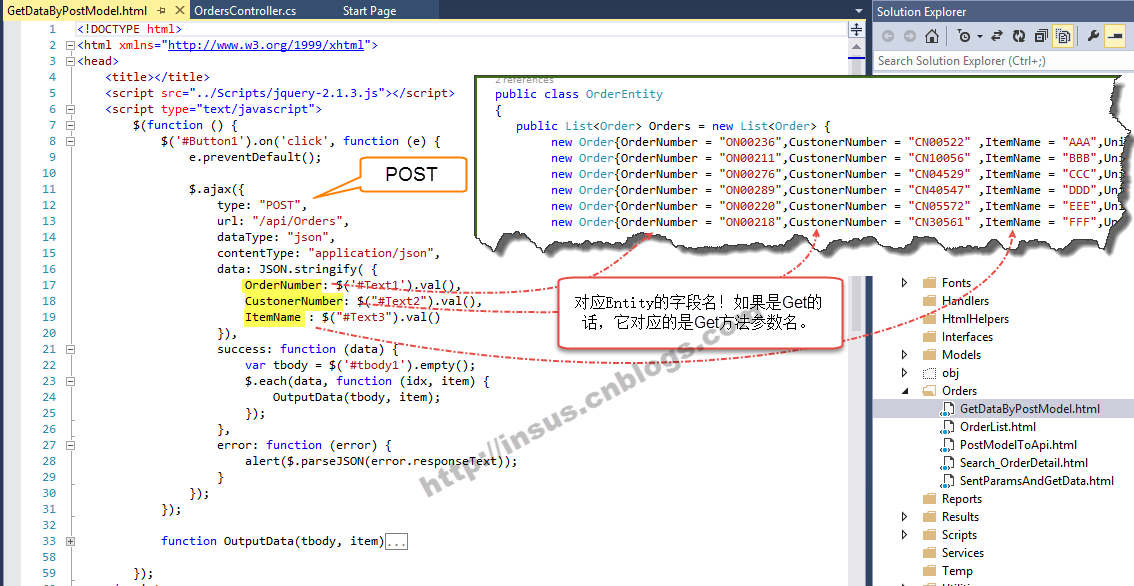Select OrderList.html file

point(997,427)
